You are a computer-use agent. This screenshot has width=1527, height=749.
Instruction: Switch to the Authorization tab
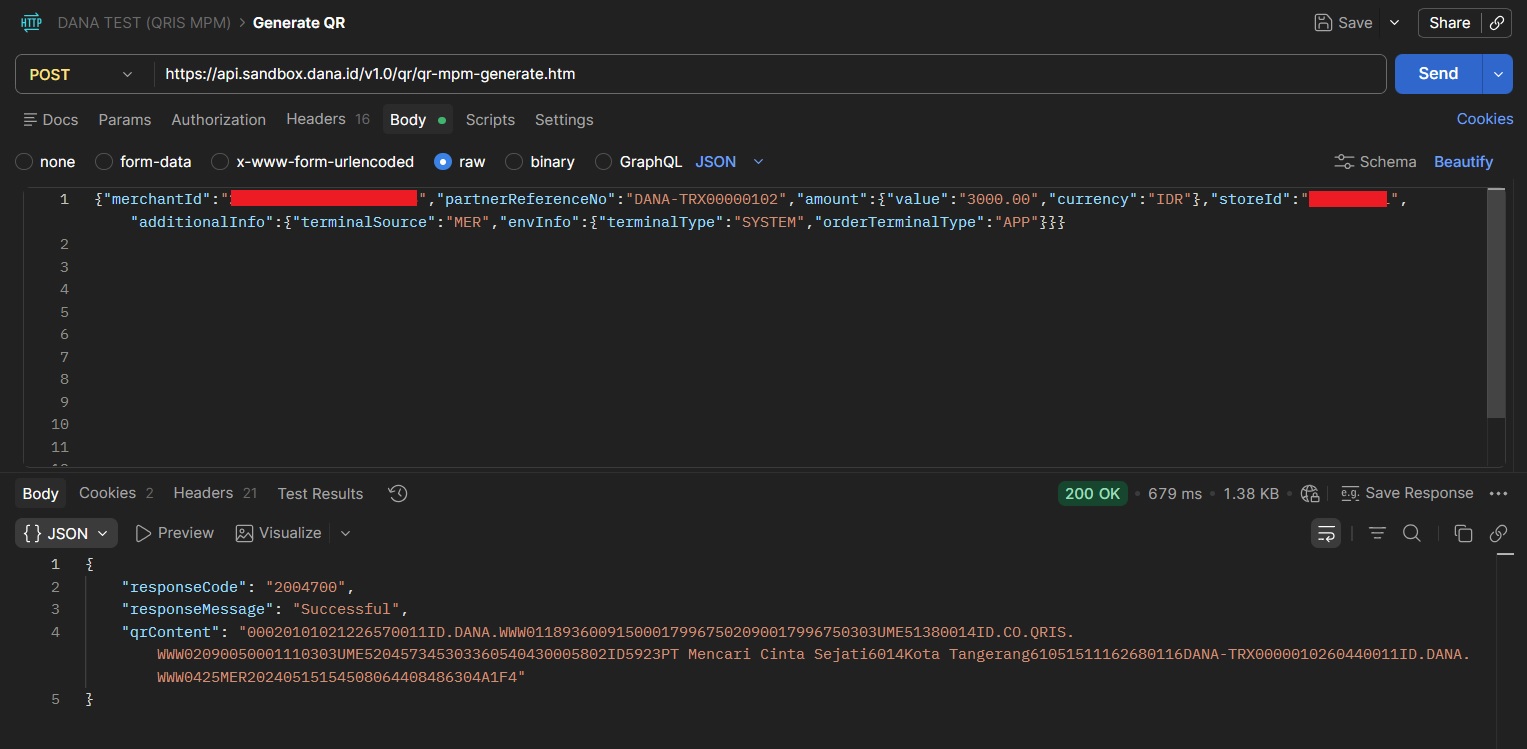pyautogui.click(x=219, y=119)
